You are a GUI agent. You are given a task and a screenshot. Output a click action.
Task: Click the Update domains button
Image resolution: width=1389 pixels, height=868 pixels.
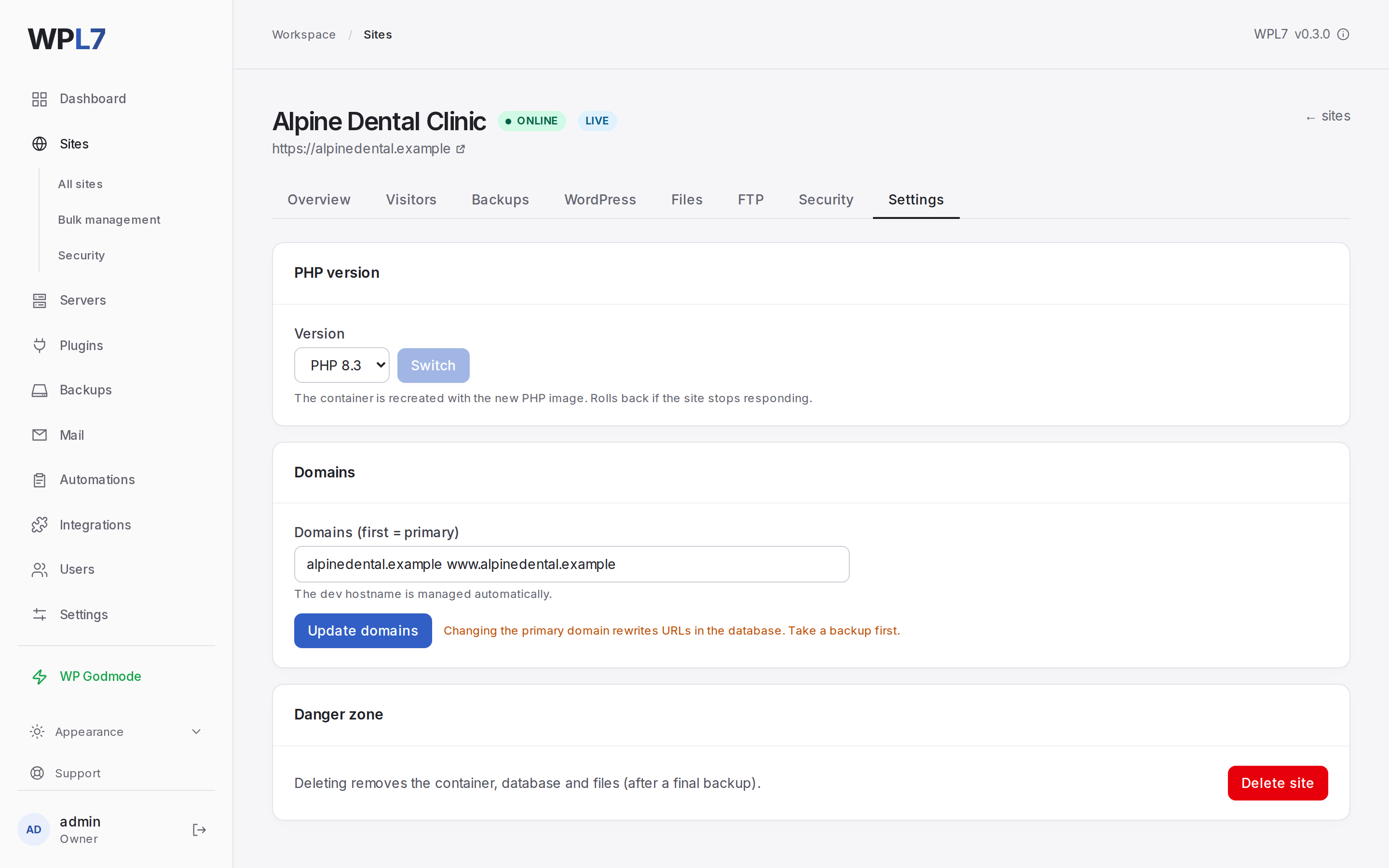click(x=363, y=630)
